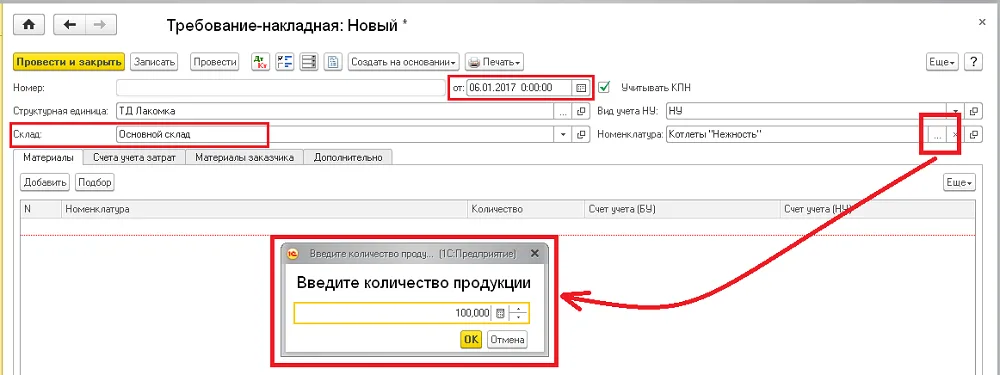
Task: Open the calendar icon next to the date
Action: click(x=581, y=87)
